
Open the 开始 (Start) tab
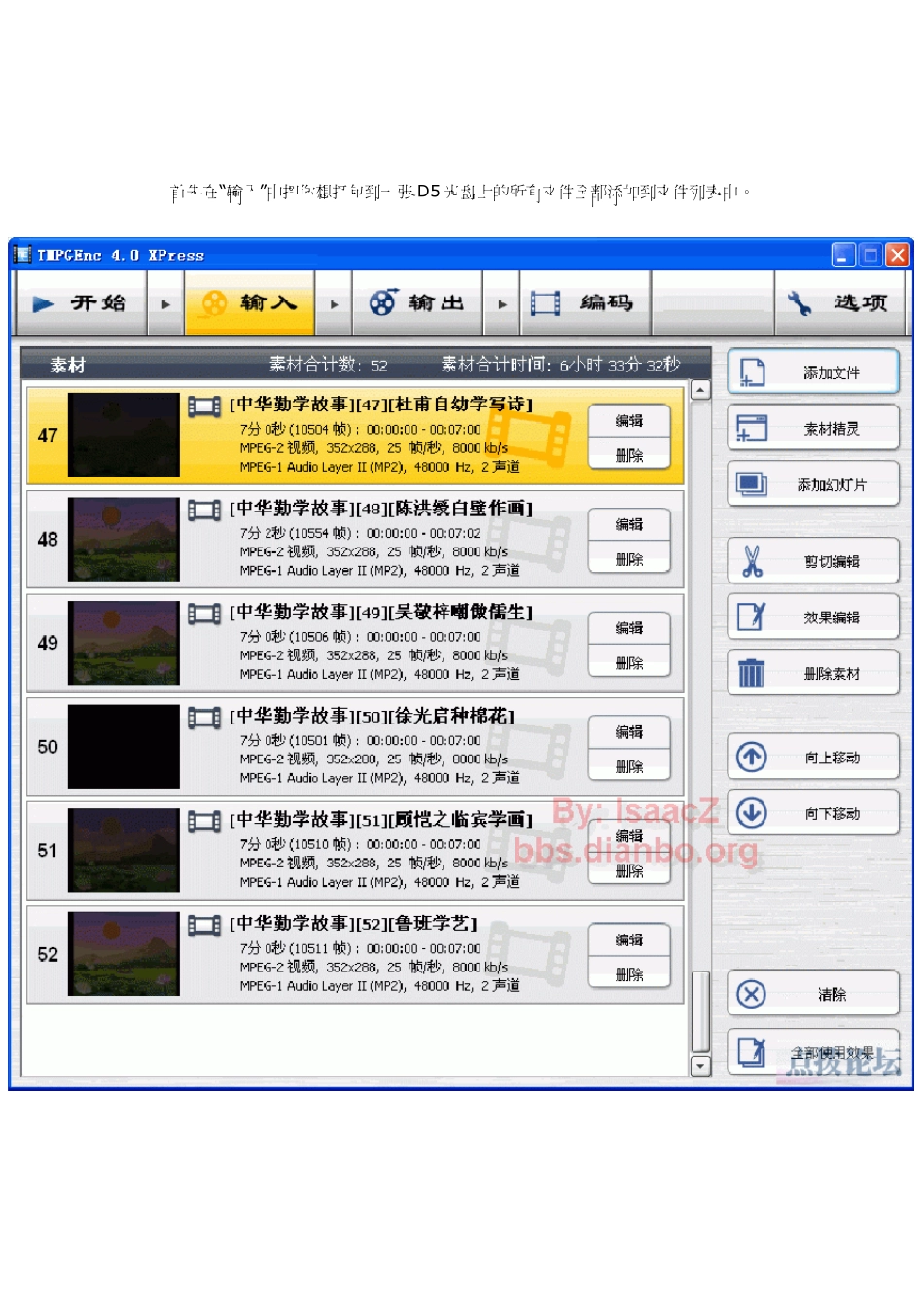(82, 303)
